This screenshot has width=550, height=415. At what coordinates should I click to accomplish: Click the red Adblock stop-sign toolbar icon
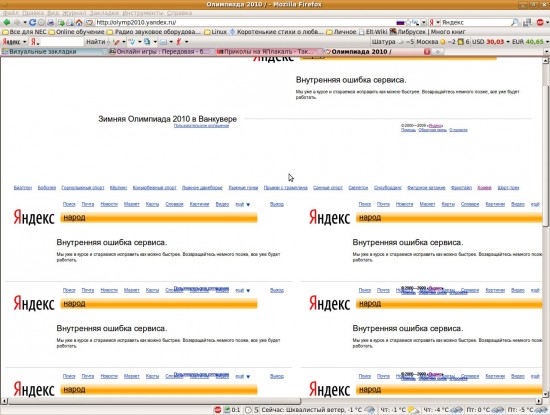pos(540,22)
